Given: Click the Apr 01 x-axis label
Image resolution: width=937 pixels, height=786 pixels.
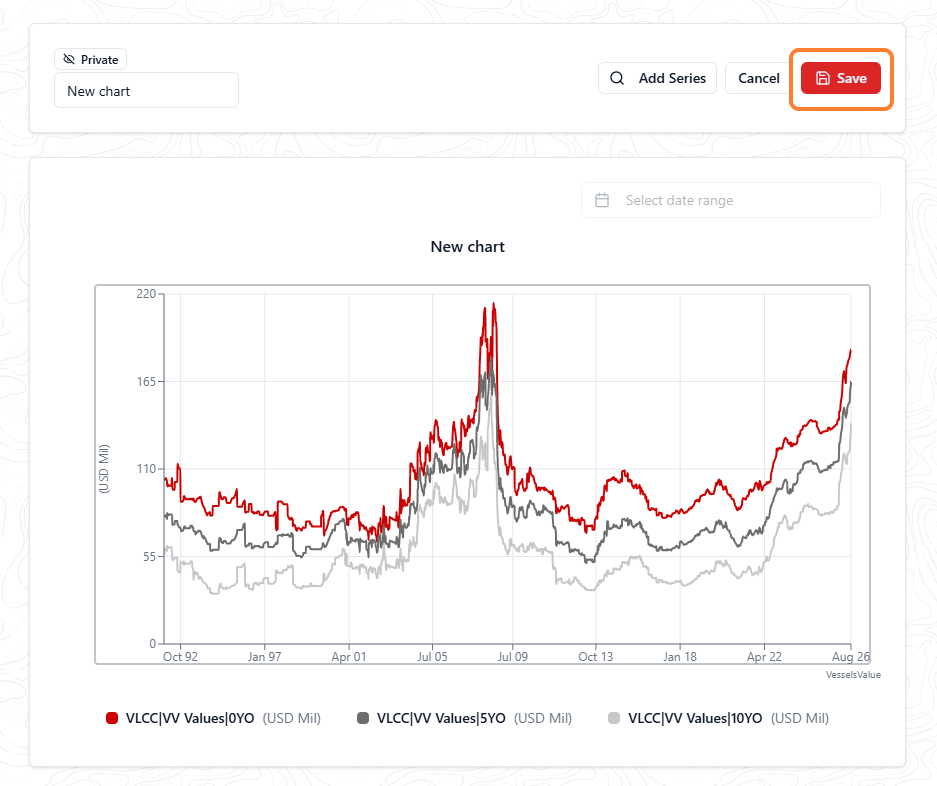Looking at the screenshot, I should pos(349,656).
